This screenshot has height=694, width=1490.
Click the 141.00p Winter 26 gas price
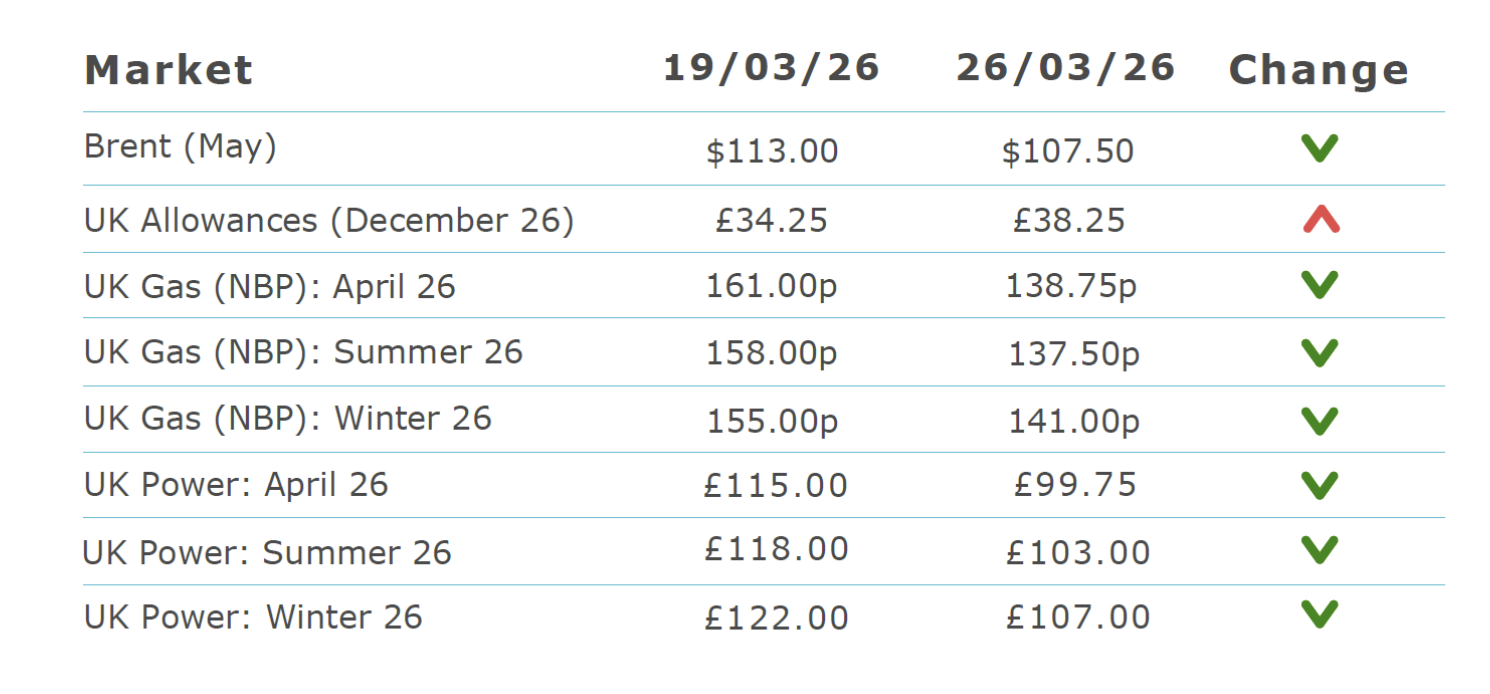point(1073,421)
